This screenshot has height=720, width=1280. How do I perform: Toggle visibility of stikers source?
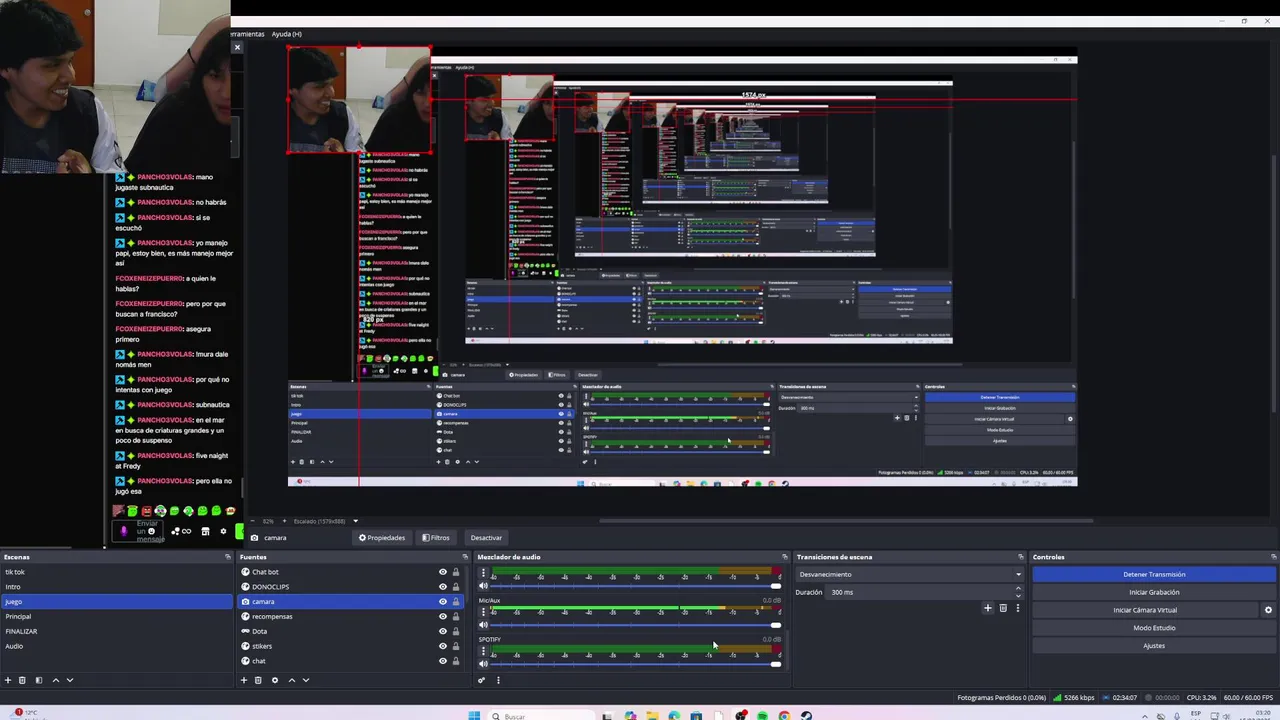click(x=443, y=646)
